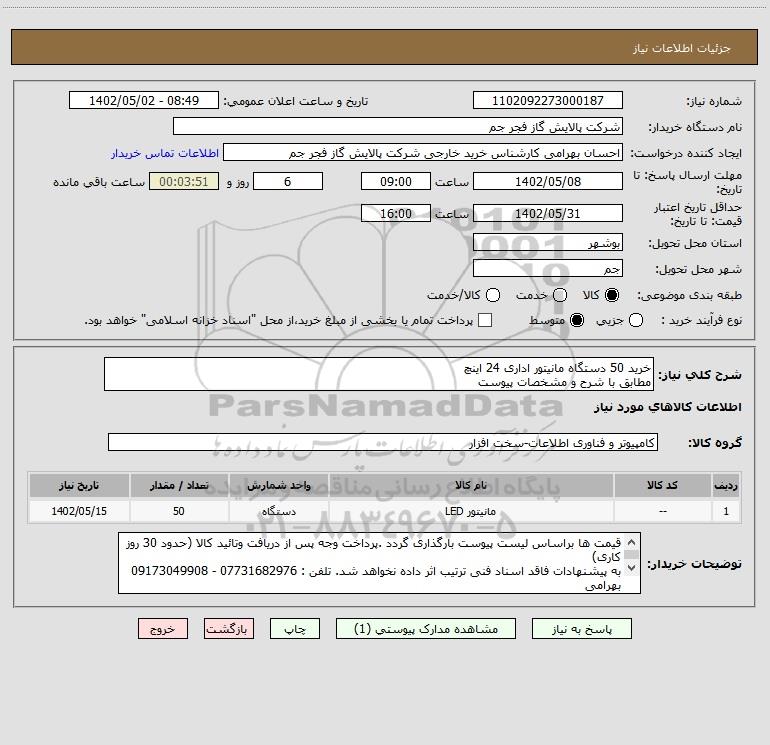770x745 pixels.
Task: Click the quantity cell showing 50
Action: click(x=179, y=511)
